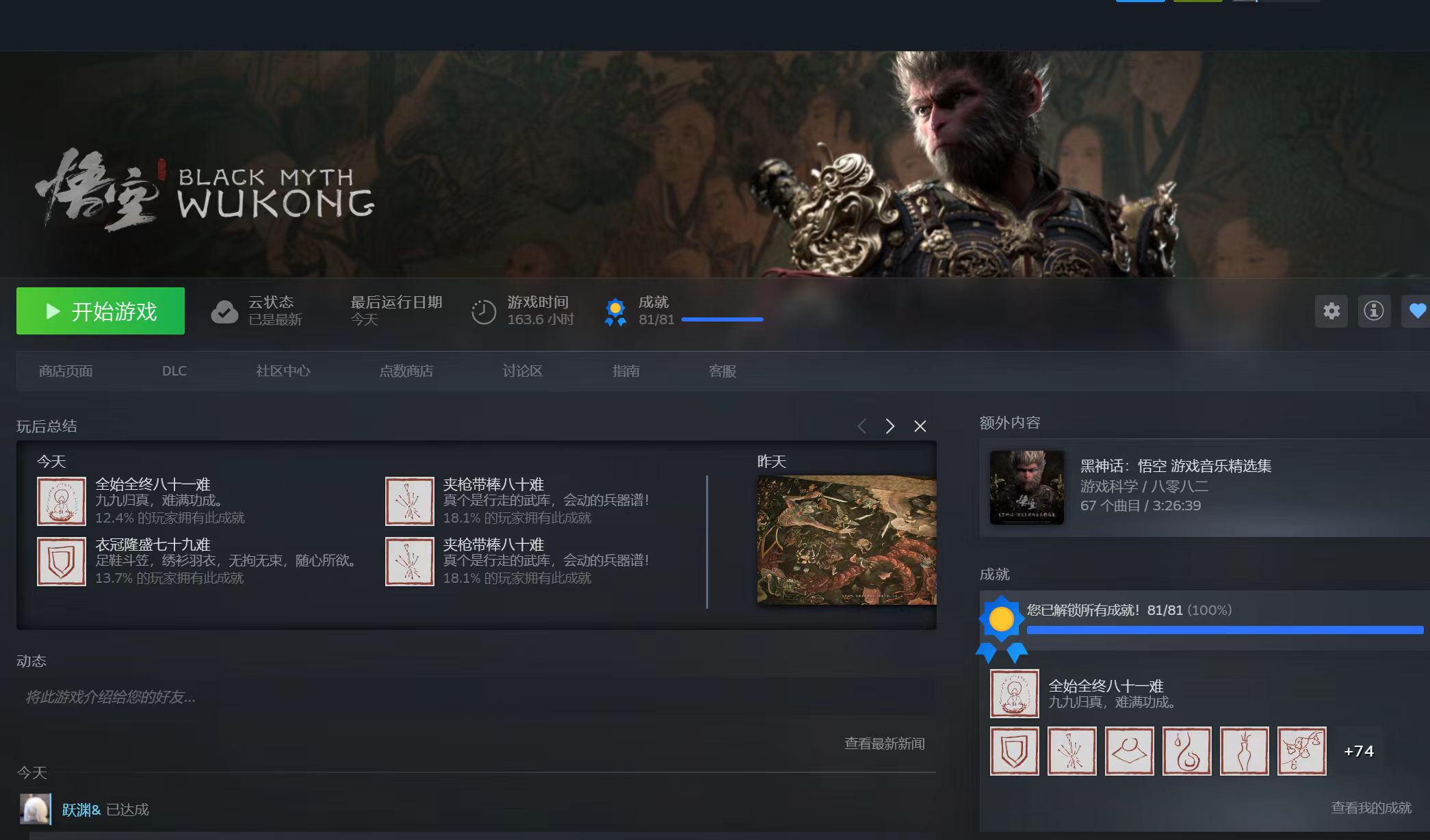Viewport: 1430px width, 840px height.
Task: Click the 衣冠隆盛七十九难 title text
Action: tap(153, 544)
